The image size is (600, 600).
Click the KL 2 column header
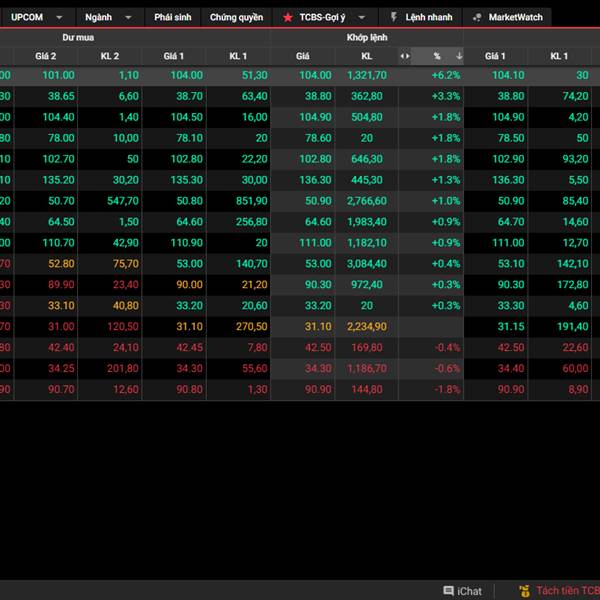(x=110, y=56)
